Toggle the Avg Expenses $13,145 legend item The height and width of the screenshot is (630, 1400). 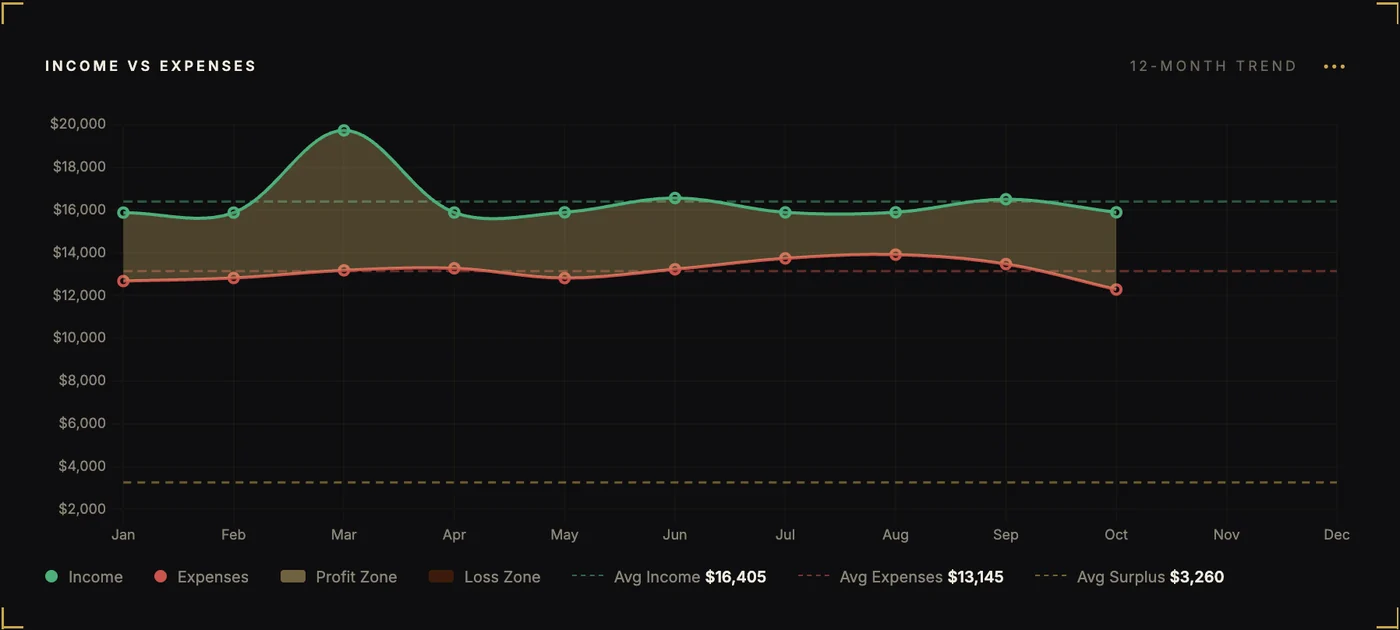[x=901, y=577]
